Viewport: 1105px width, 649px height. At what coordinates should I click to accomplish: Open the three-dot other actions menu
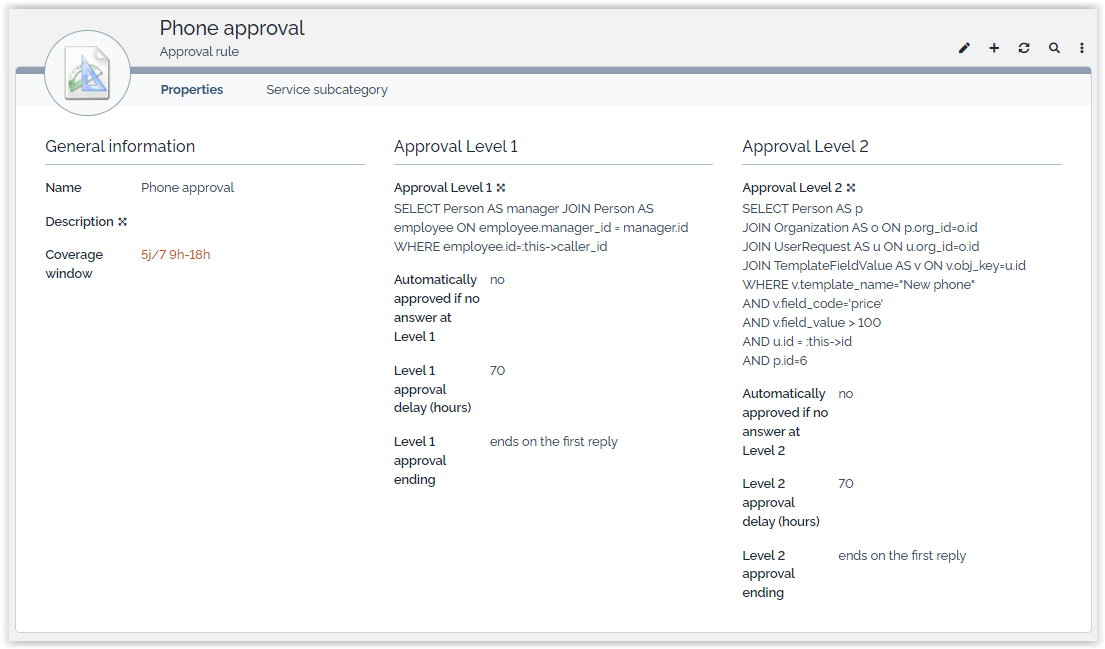tap(1082, 48)
